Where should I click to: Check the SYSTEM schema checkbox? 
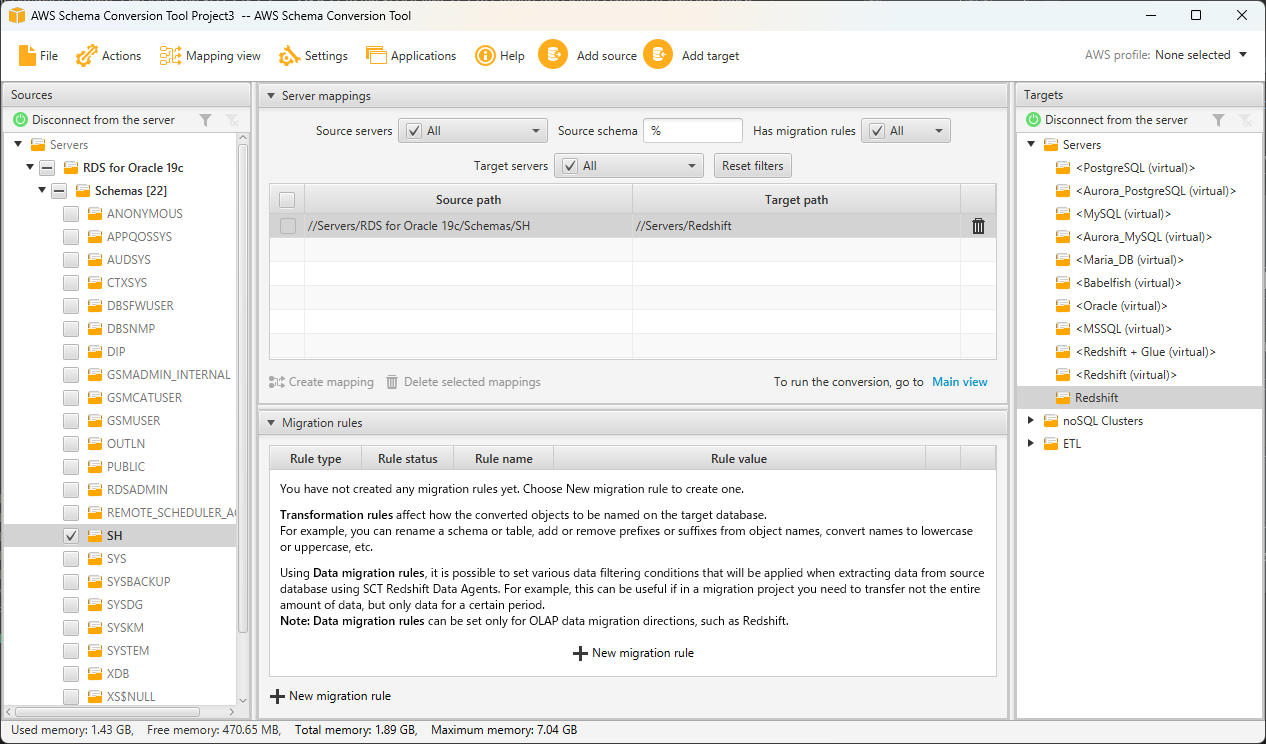[x=71, y=651]
